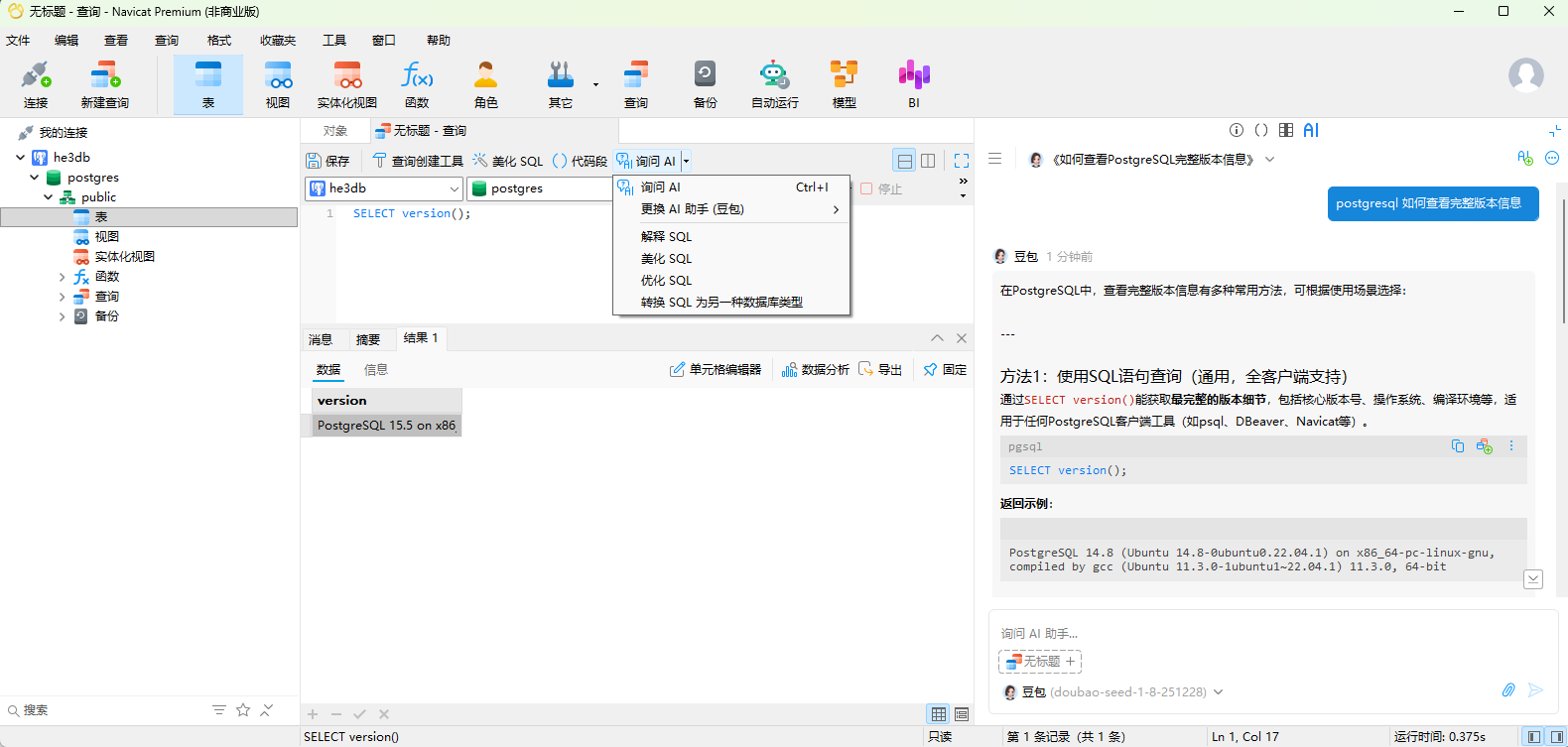Toggle the AI assistant pane tab

[1311, 130]
